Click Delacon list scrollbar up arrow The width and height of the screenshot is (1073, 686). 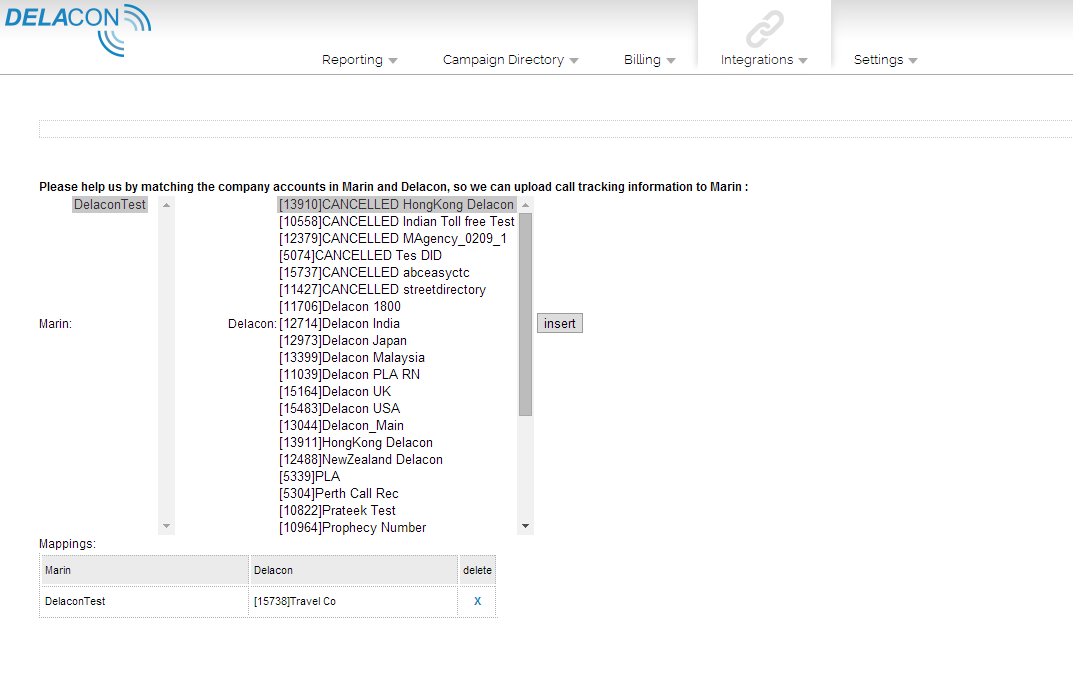(x=526, y=205)
